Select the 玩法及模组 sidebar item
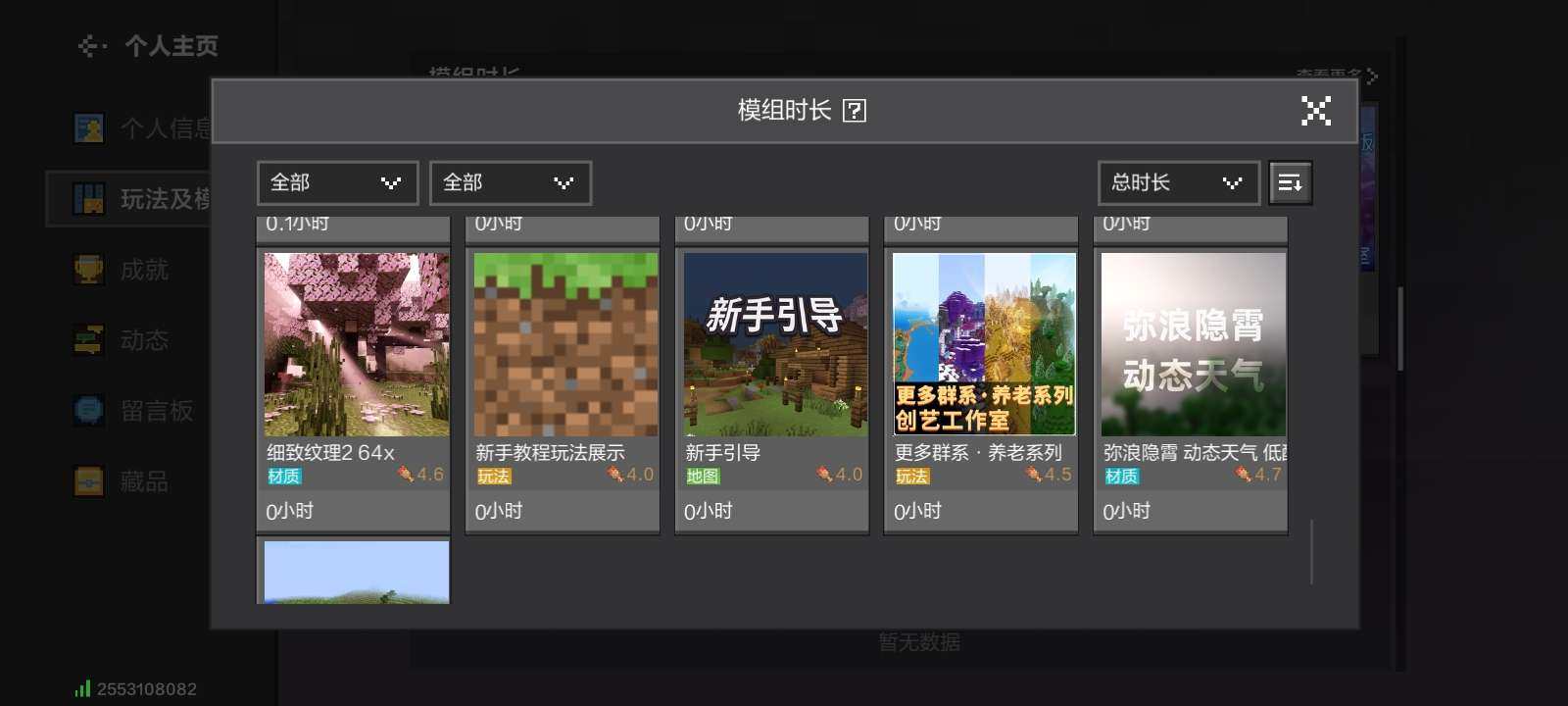Viewport: 1568px width, 706px height. (129, 199)
